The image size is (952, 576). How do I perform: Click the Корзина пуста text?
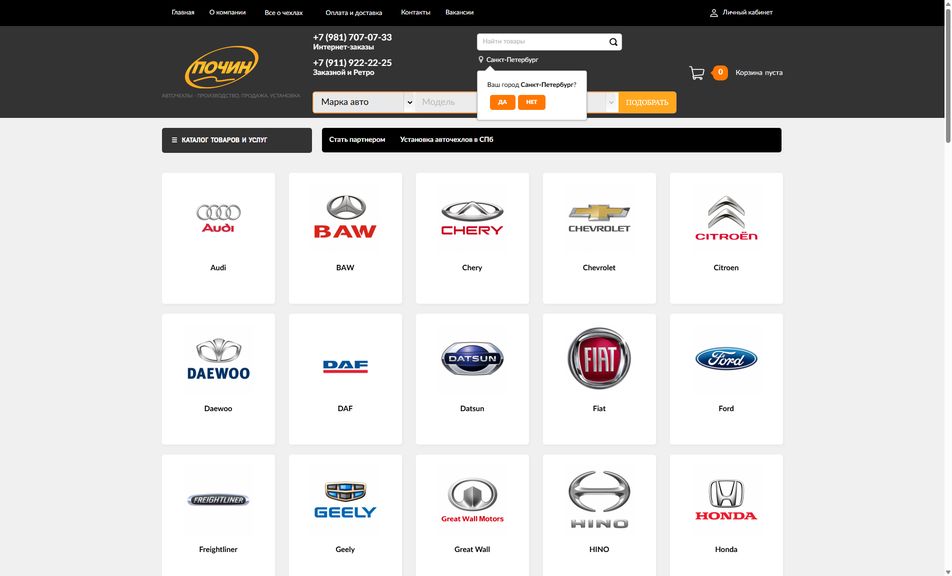tap(759, 73)
